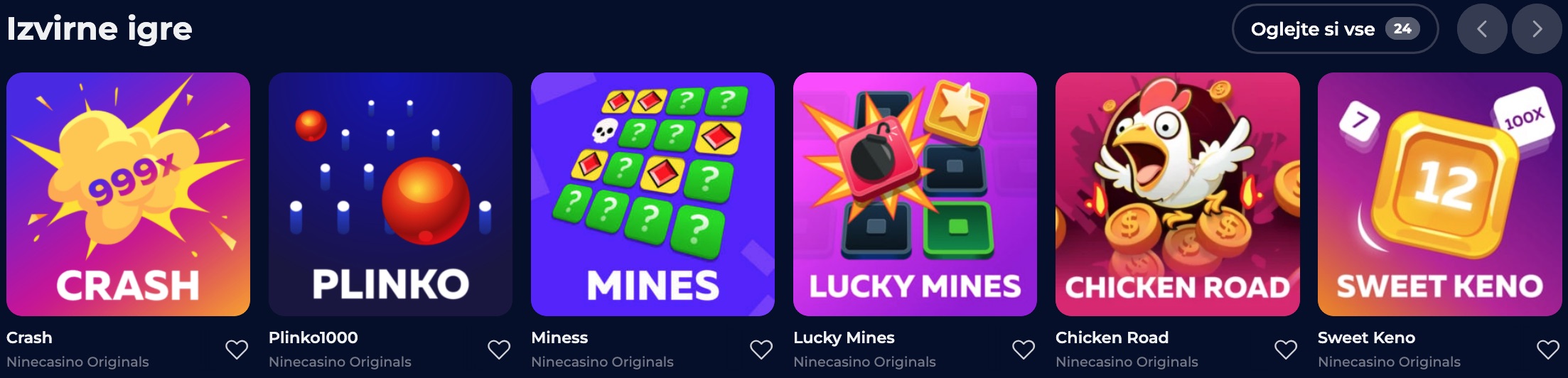This screenshot has height=378, width=1568.
Task: Click the Izvirne igre section heading
Action: pyautogui.click(x=100, y=29)
